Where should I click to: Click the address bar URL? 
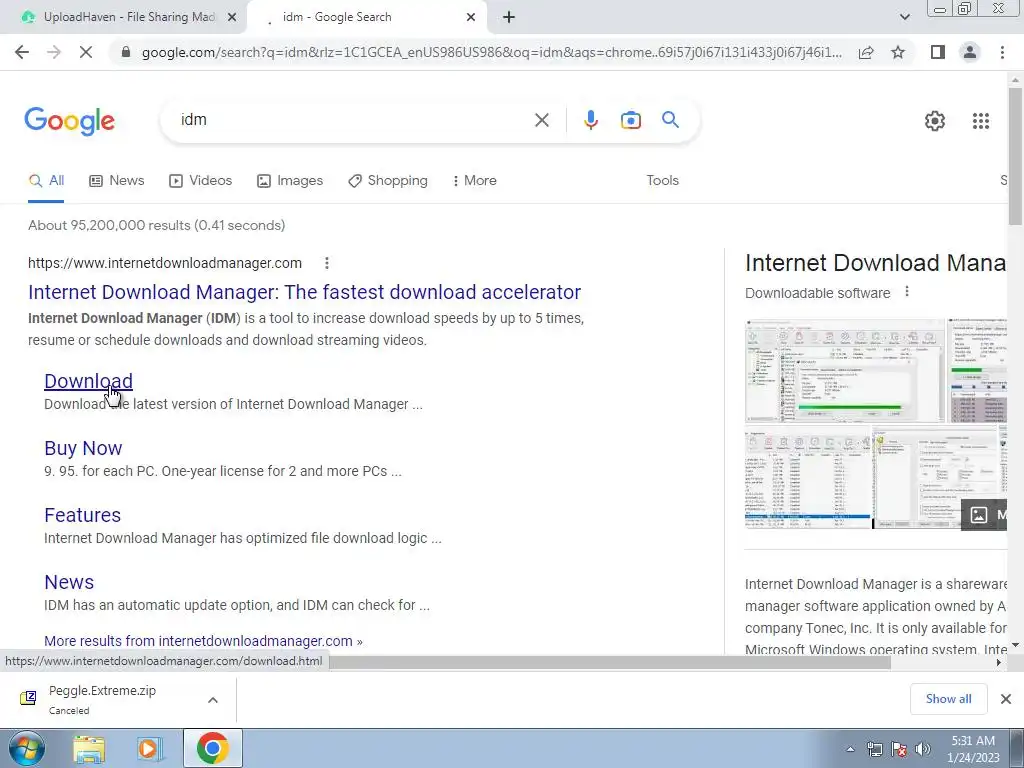(491, 52)
